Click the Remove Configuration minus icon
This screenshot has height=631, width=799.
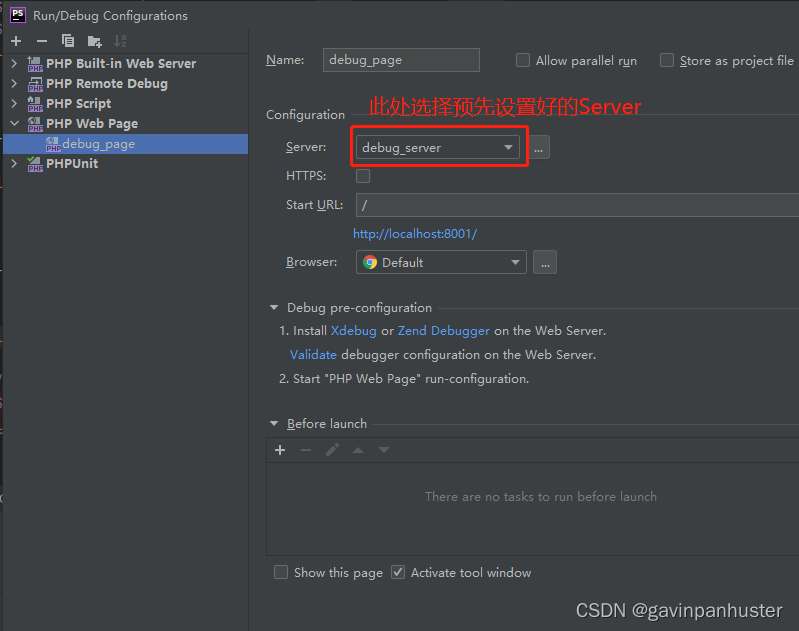click(x=42, y=41)
